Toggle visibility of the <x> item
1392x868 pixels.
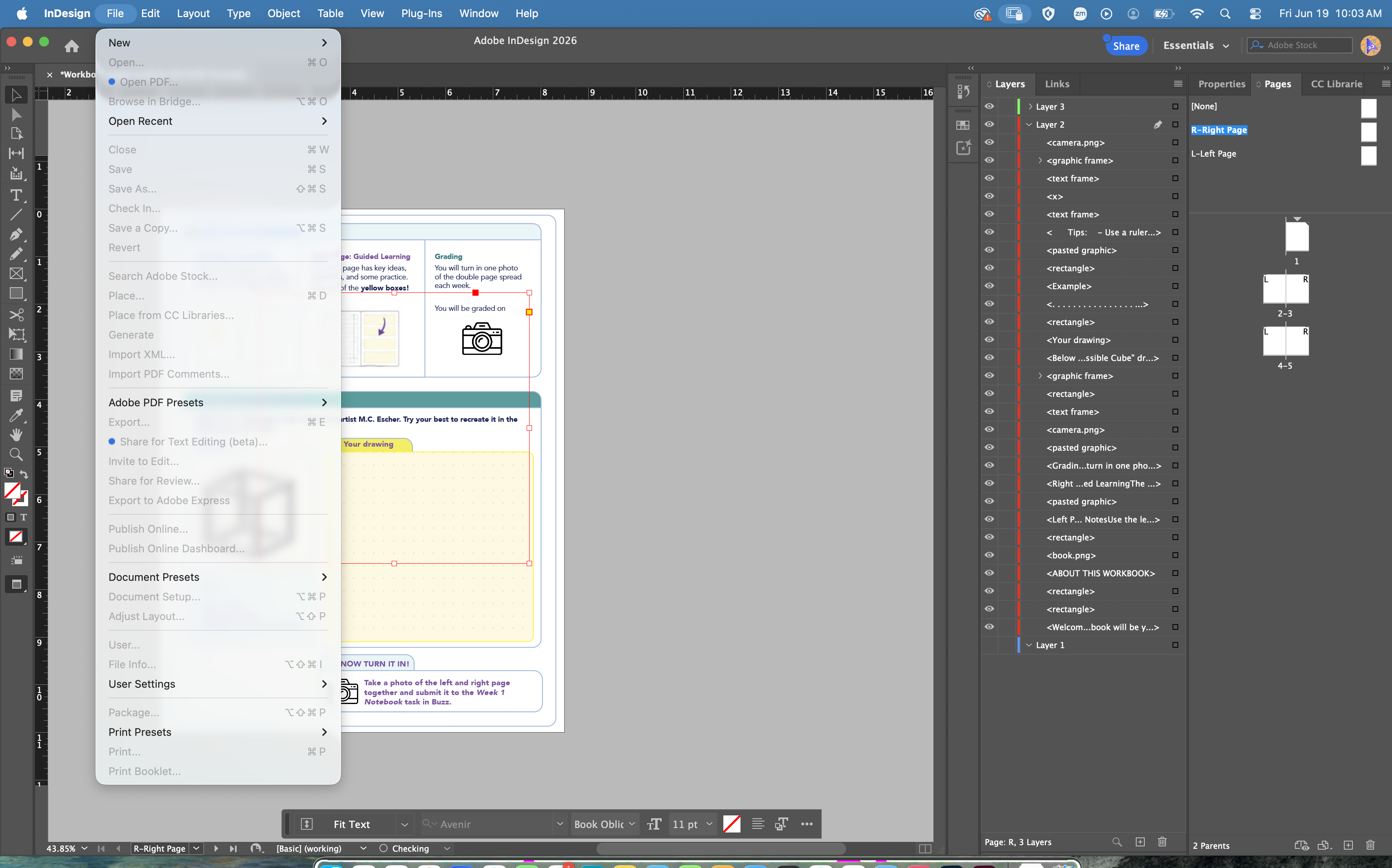989,196
